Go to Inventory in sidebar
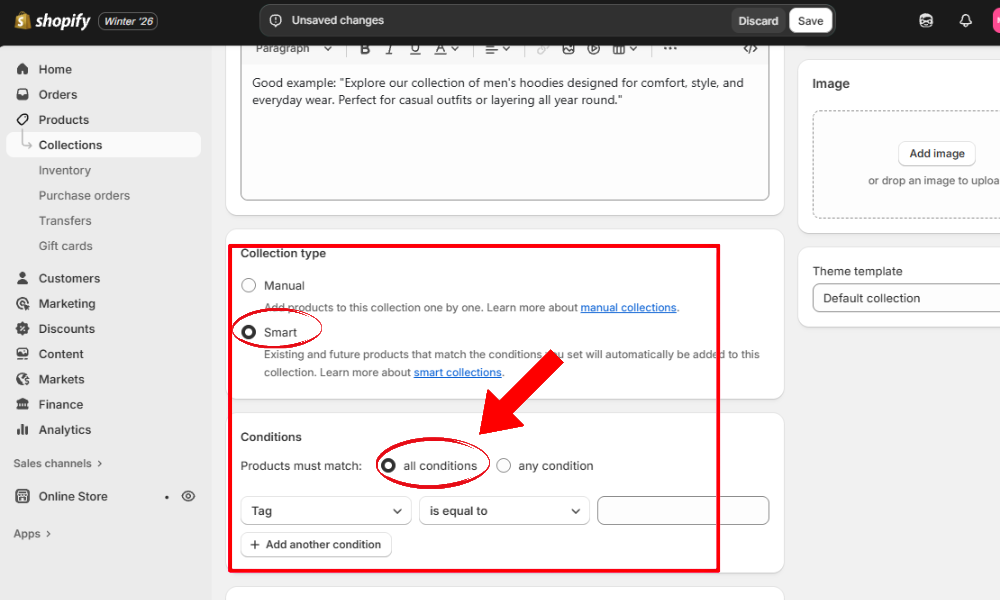The image size is (1000, 600). coord(65,170)
